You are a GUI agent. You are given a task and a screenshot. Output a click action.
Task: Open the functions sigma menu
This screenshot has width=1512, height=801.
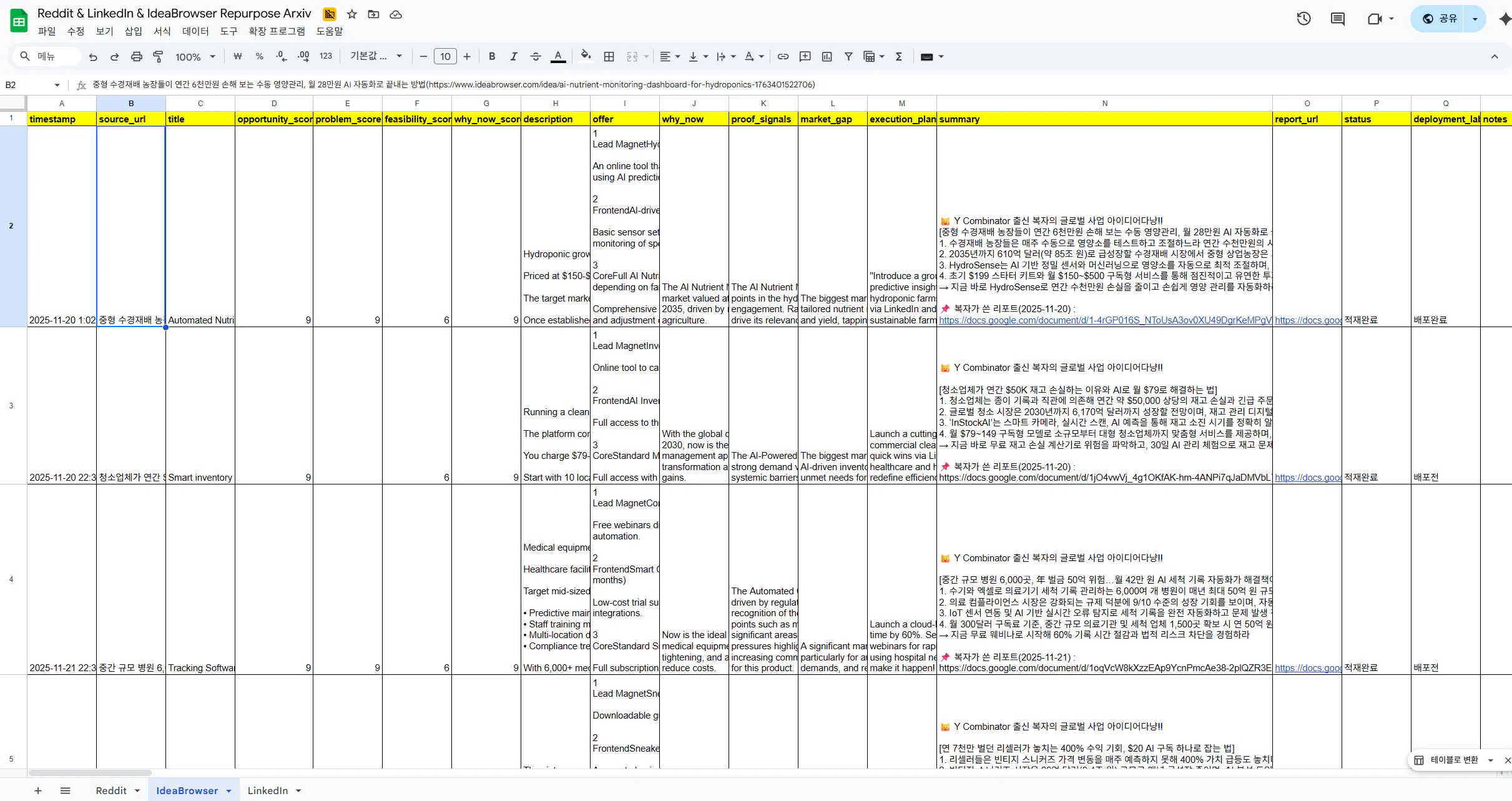click(x=899, y=57)
